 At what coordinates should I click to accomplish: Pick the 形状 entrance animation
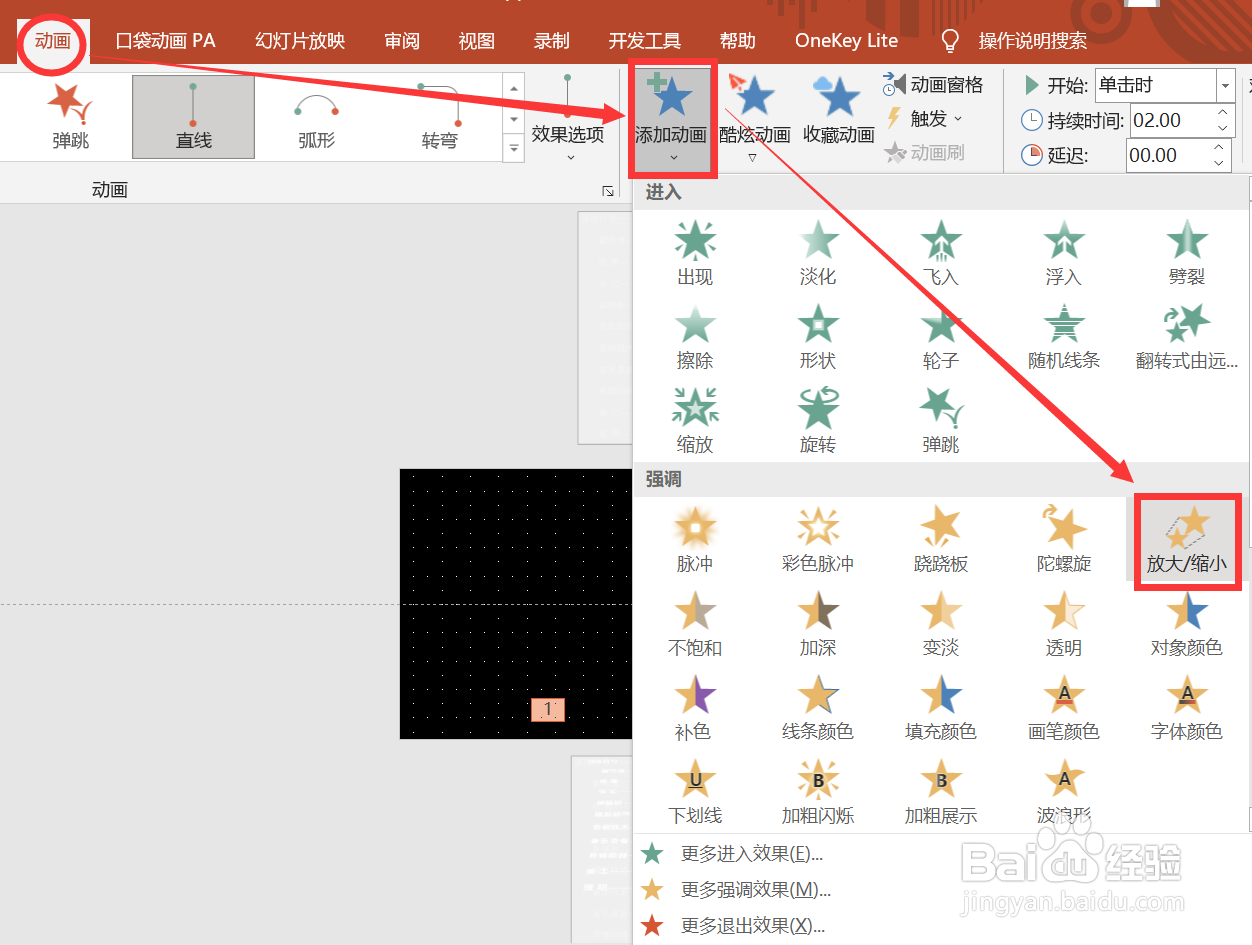coord(818,337)
